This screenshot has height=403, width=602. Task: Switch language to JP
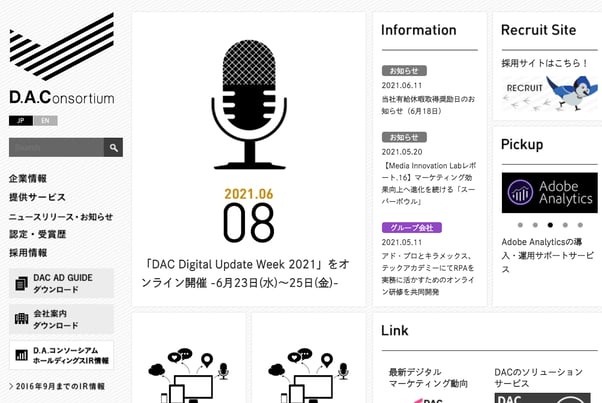(21, 121)
